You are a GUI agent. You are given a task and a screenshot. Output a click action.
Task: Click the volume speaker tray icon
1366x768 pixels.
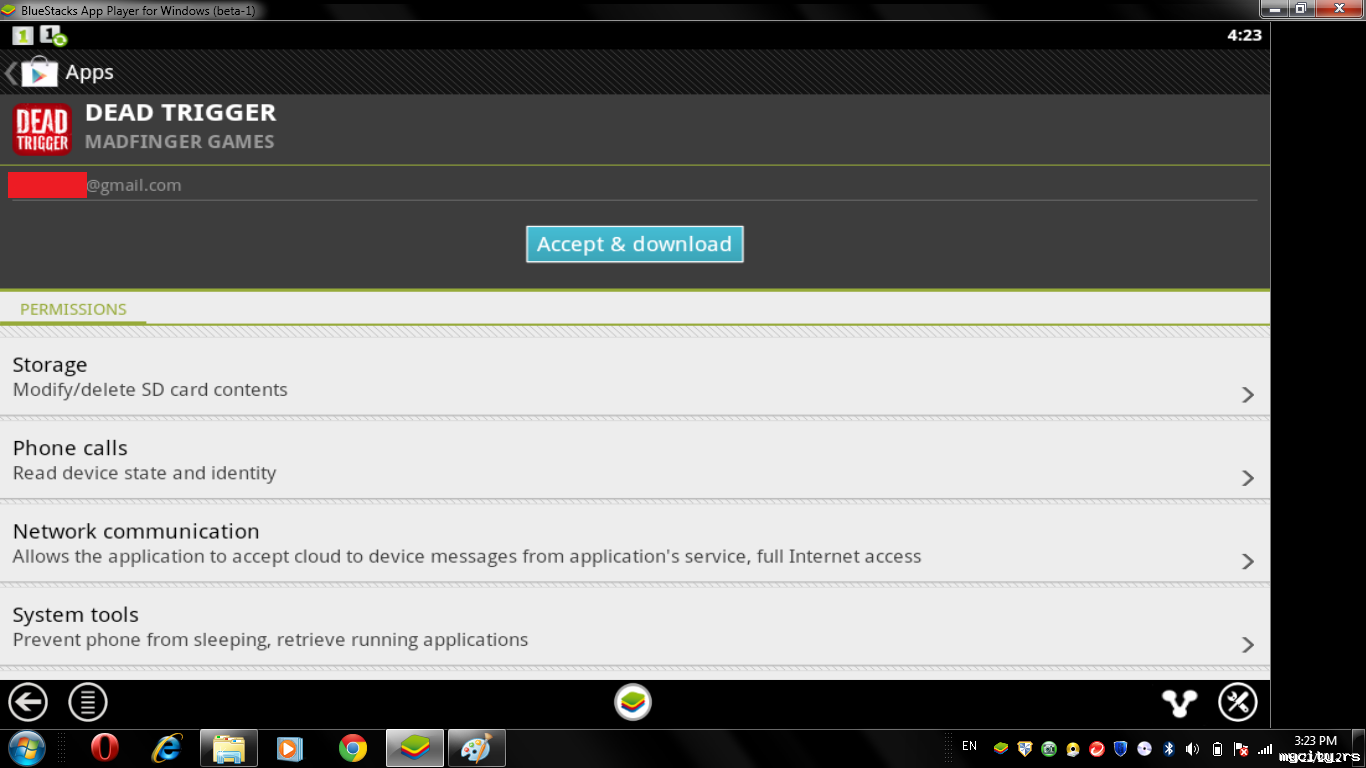point(1192,748)
